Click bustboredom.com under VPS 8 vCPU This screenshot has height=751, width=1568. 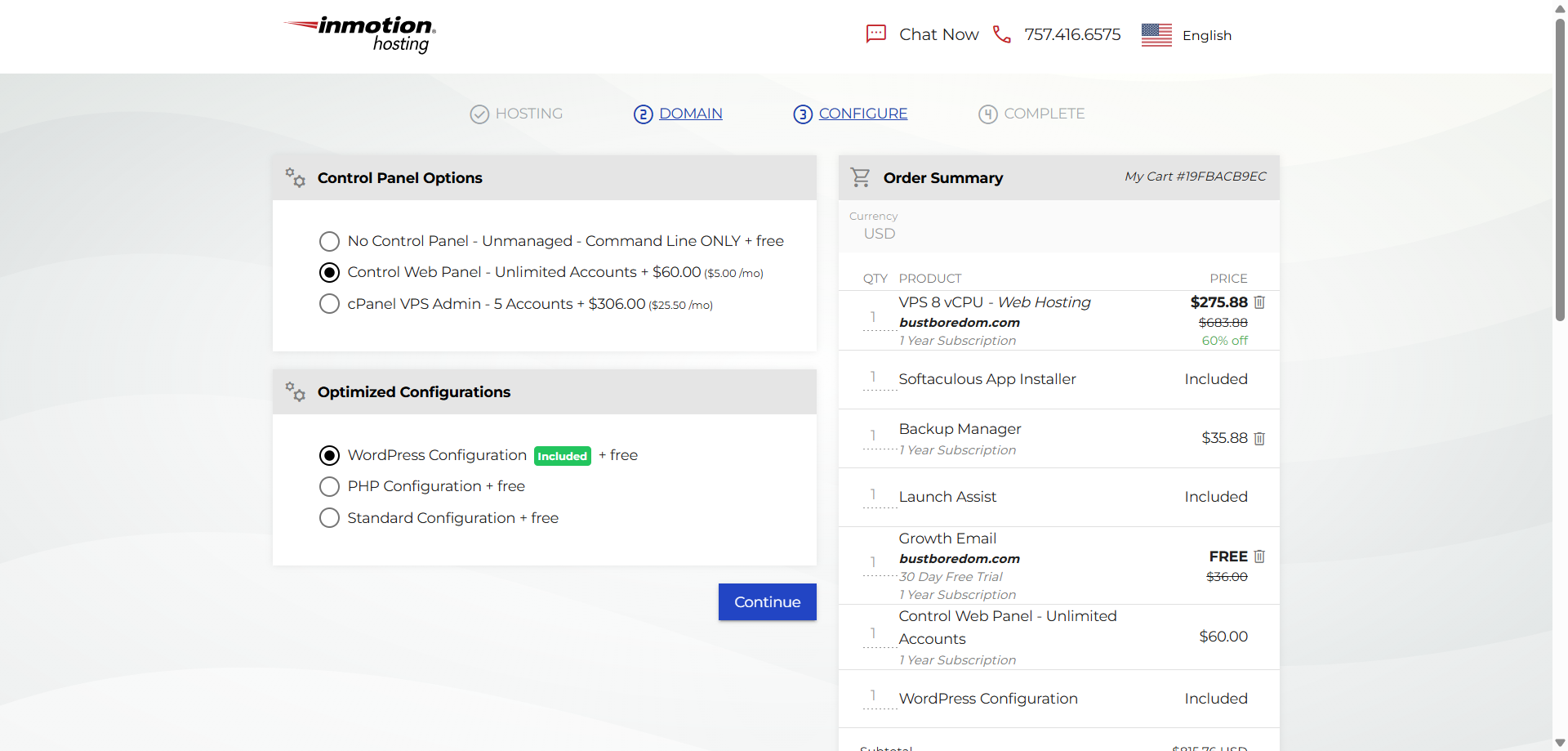960,323
